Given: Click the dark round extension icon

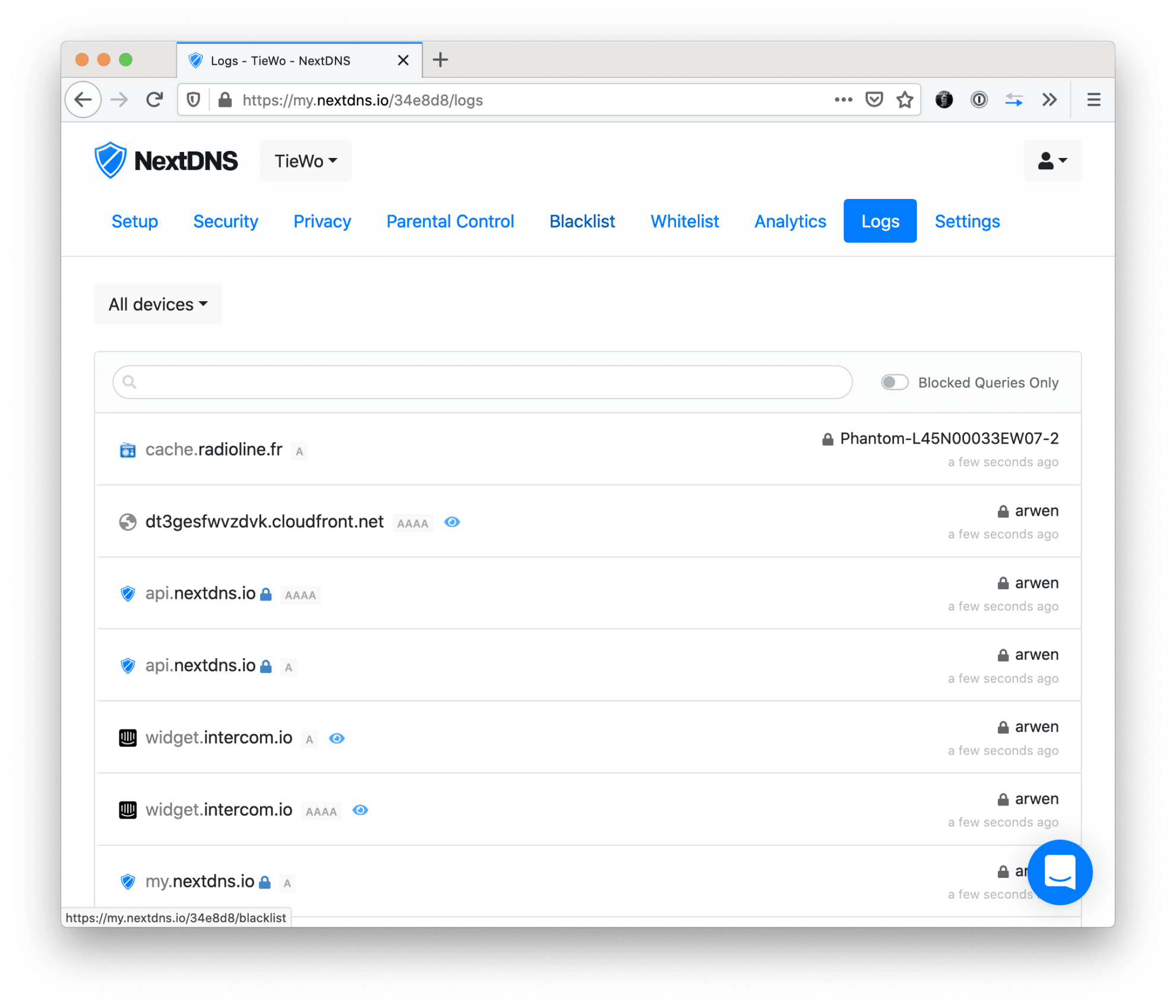Looking at the screenshot, I should [944, 100].
